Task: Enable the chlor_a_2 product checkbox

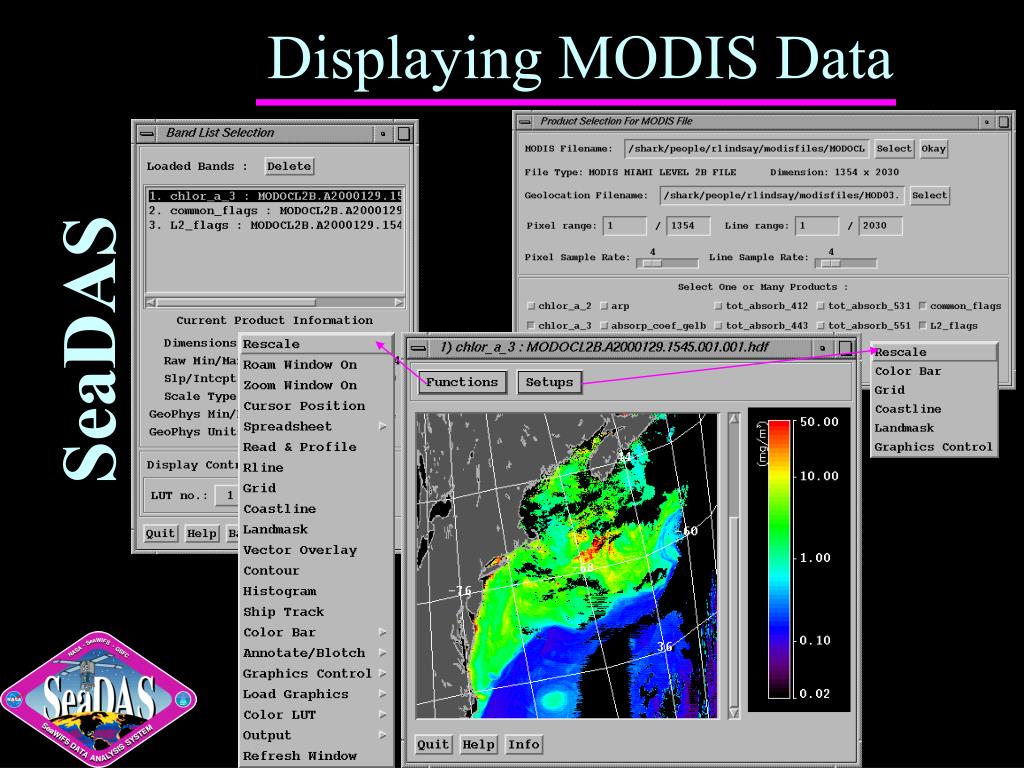Action: pos(531,306)
